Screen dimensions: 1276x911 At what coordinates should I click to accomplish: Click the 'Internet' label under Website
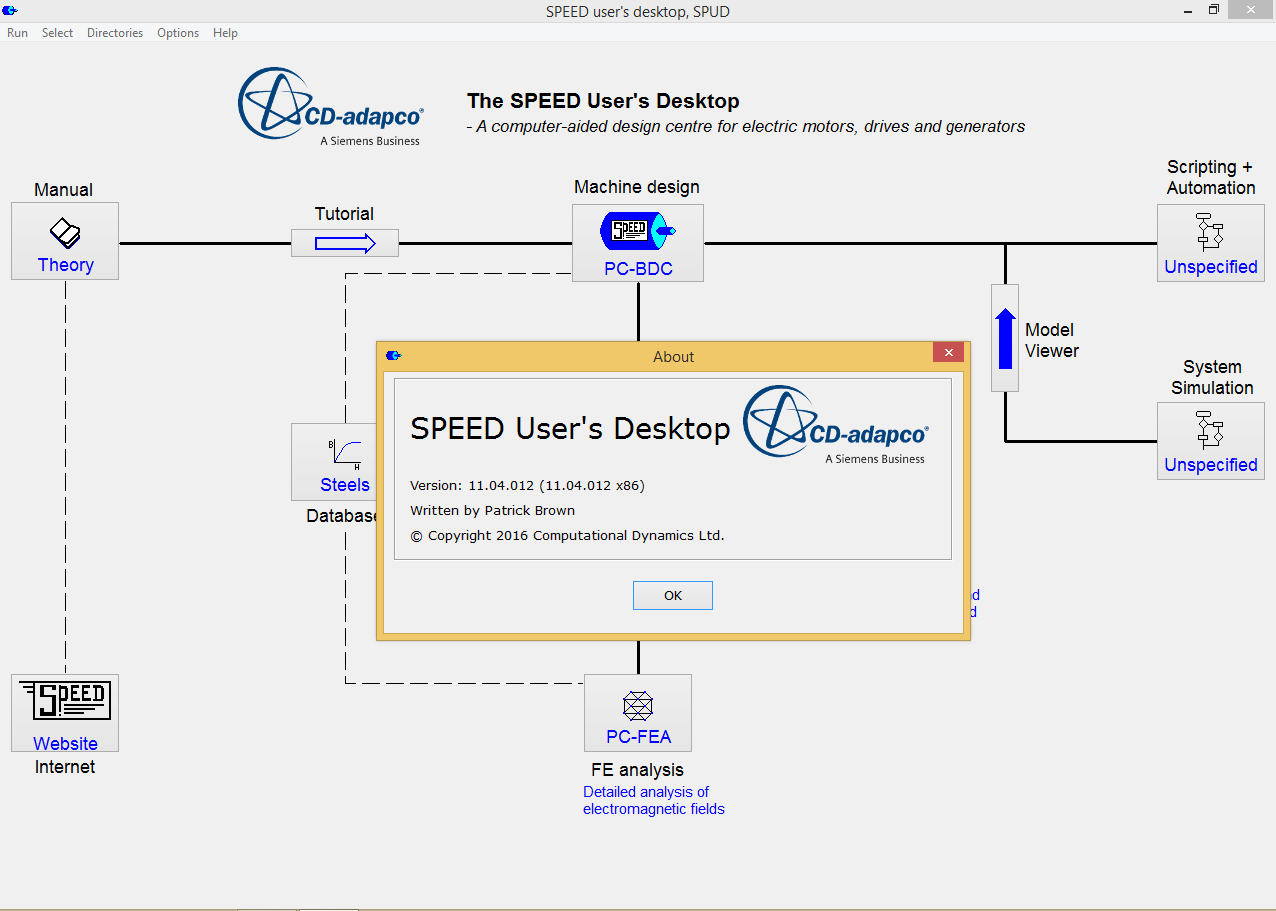click(65, 767)
